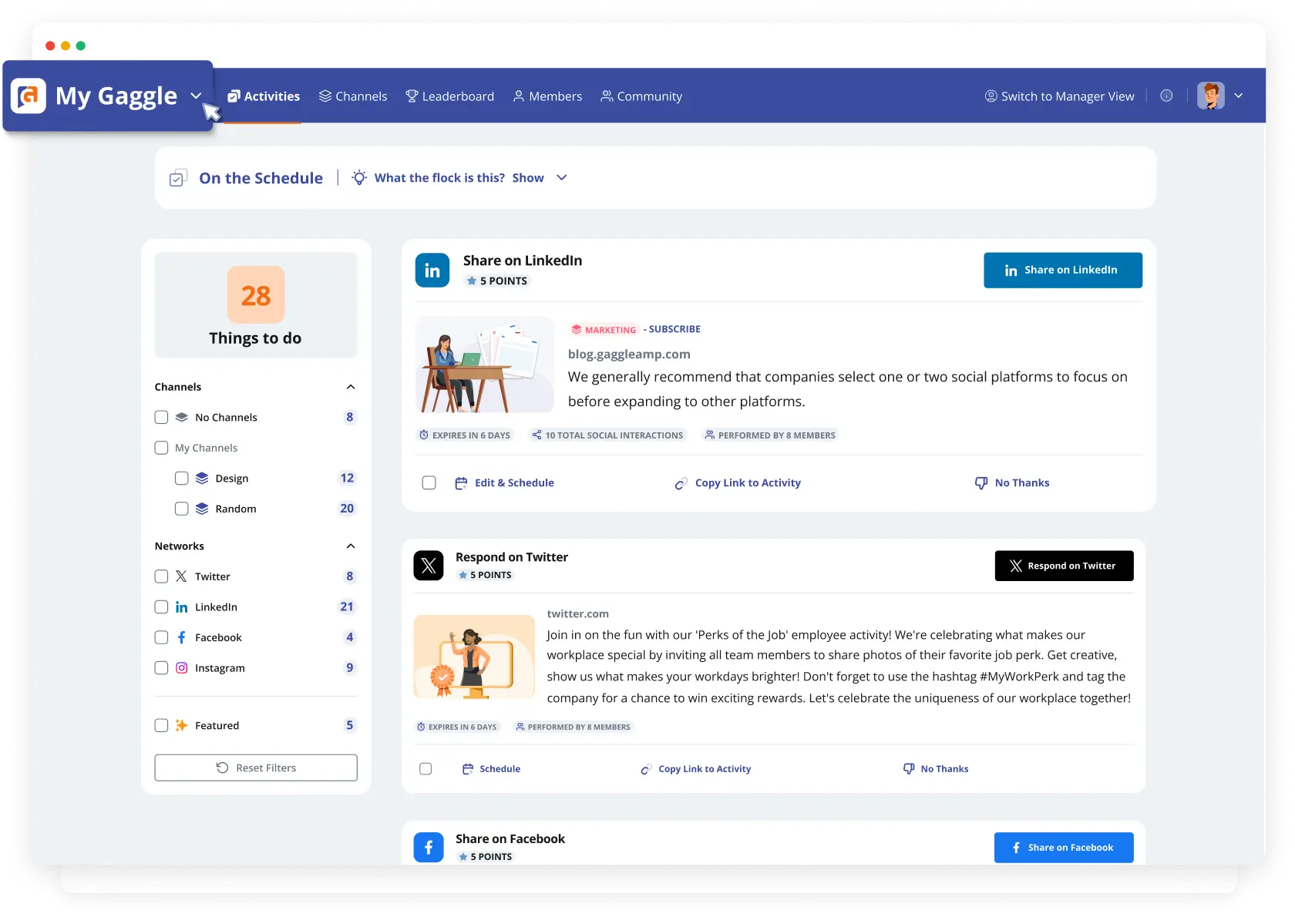
Task: Check the Instagram network filter
Action: tap(161, 668)
